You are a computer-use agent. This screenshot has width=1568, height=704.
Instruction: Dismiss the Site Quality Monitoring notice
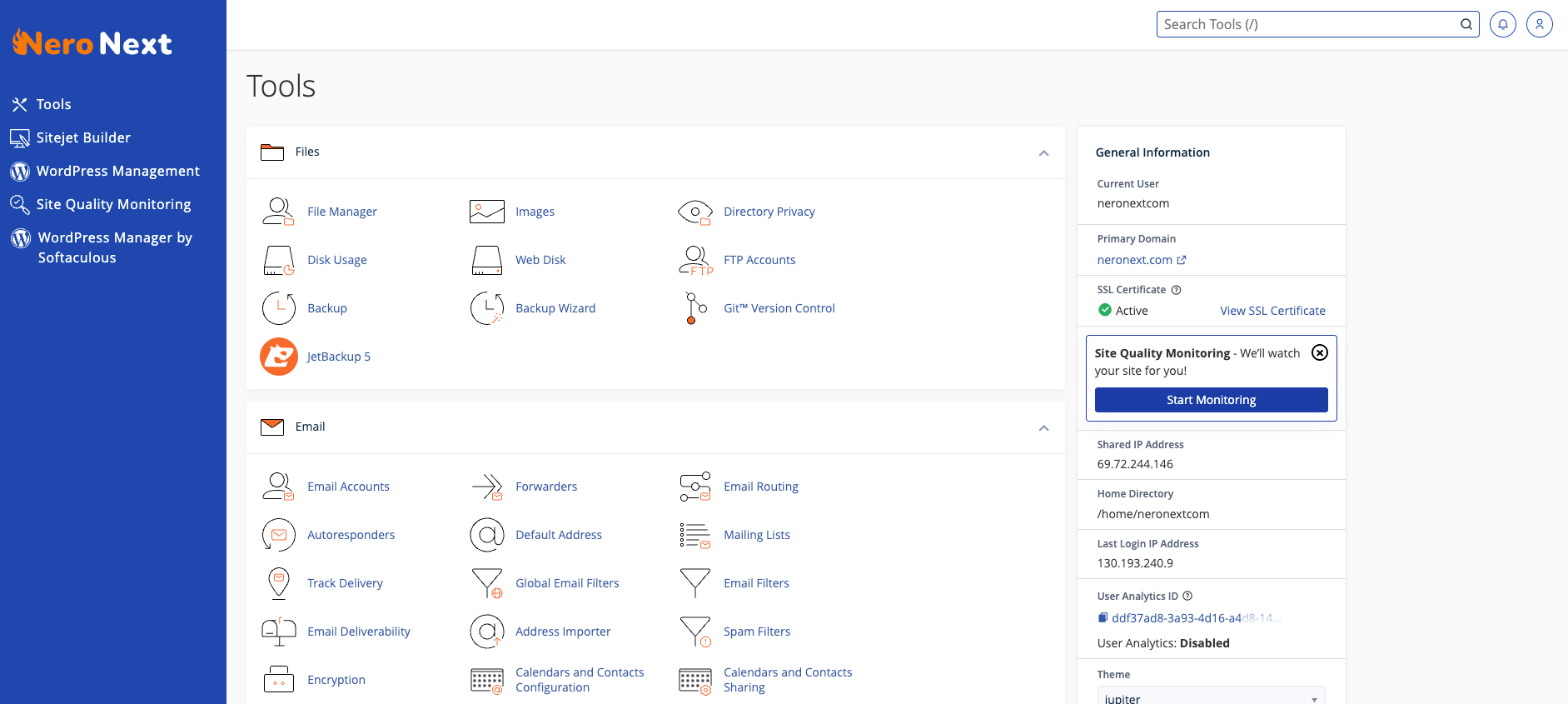click(x=1319, y=352)
